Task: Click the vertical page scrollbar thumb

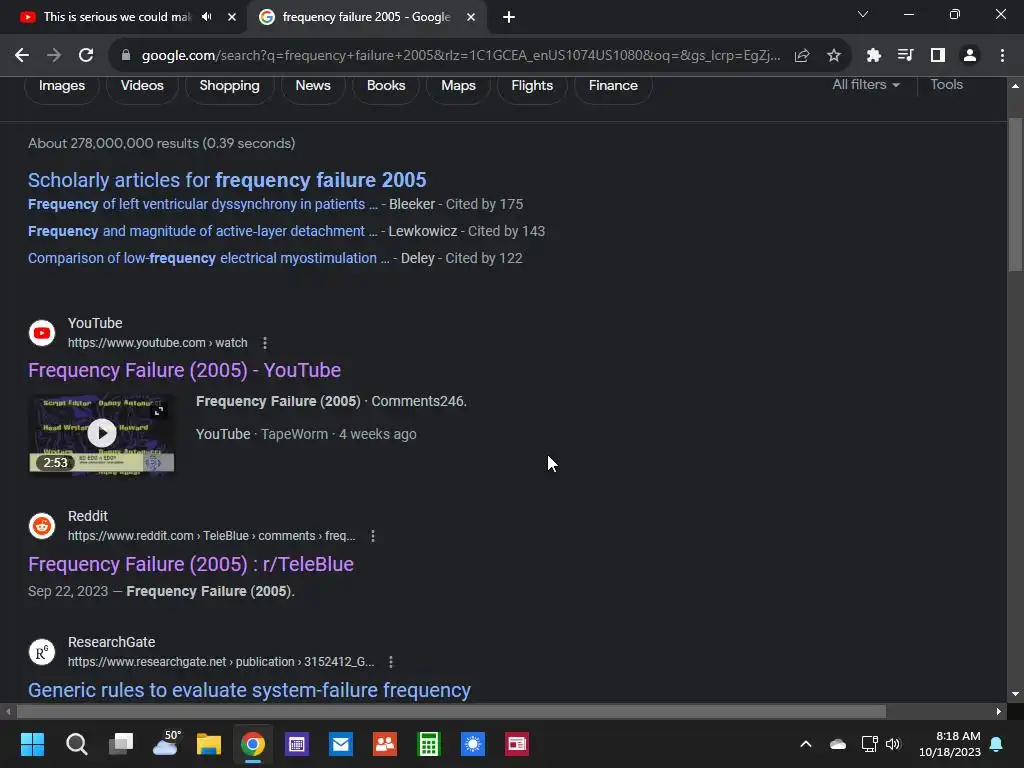Action: pos(1016,195)
